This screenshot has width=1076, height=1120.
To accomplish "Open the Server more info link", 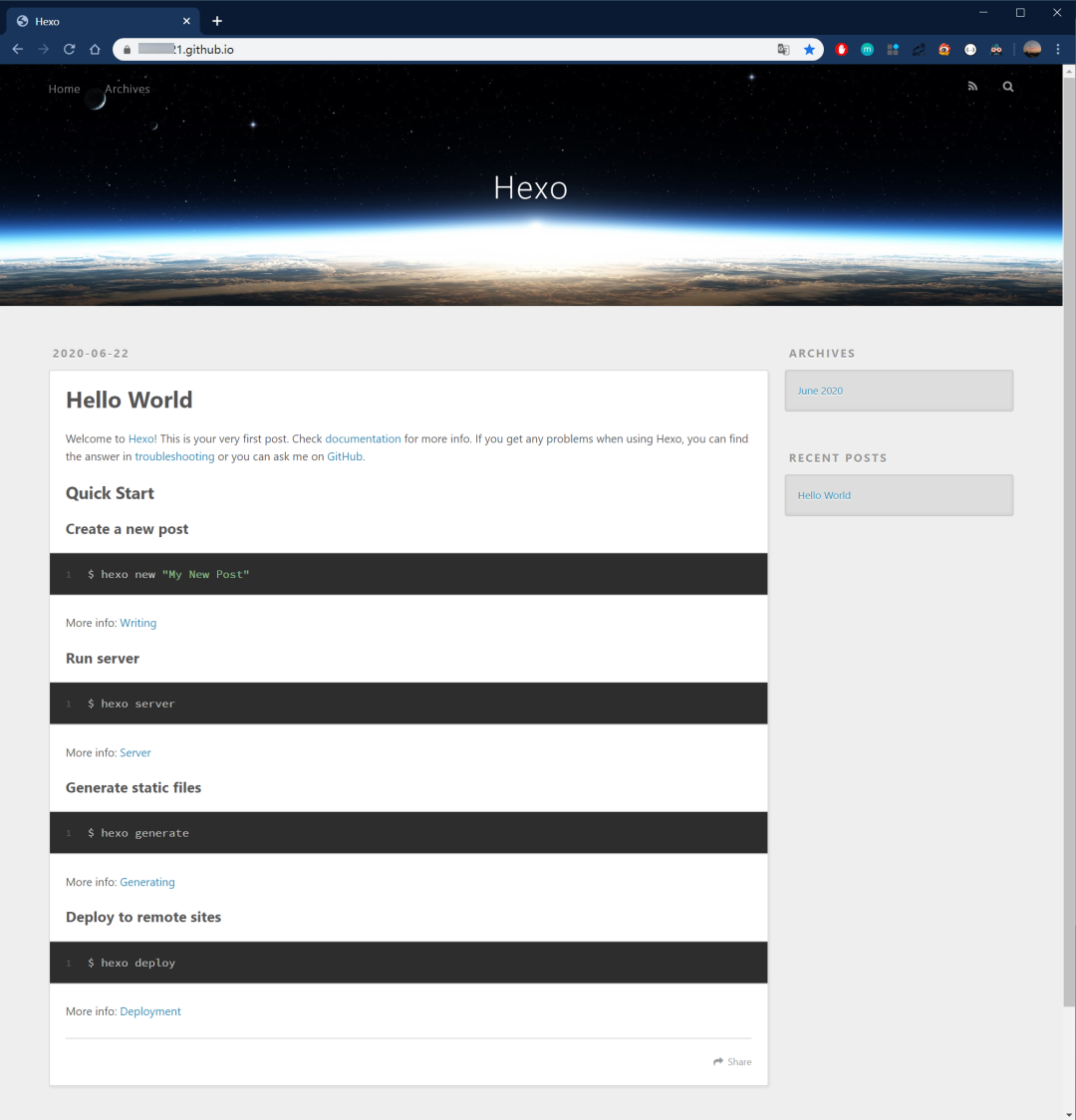I will [134, 752].
